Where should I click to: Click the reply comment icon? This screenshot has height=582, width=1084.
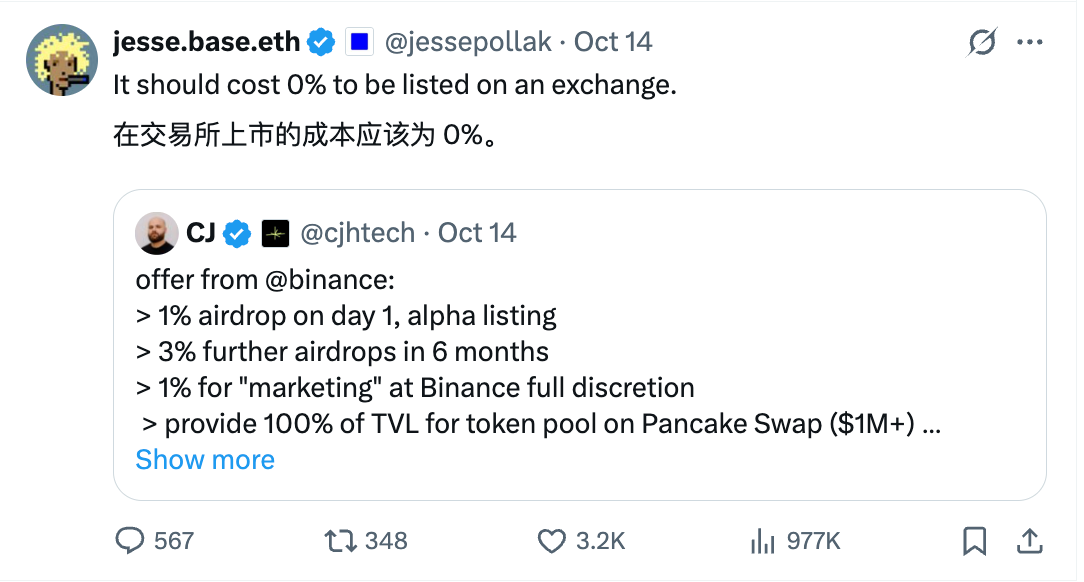[131, 541]
